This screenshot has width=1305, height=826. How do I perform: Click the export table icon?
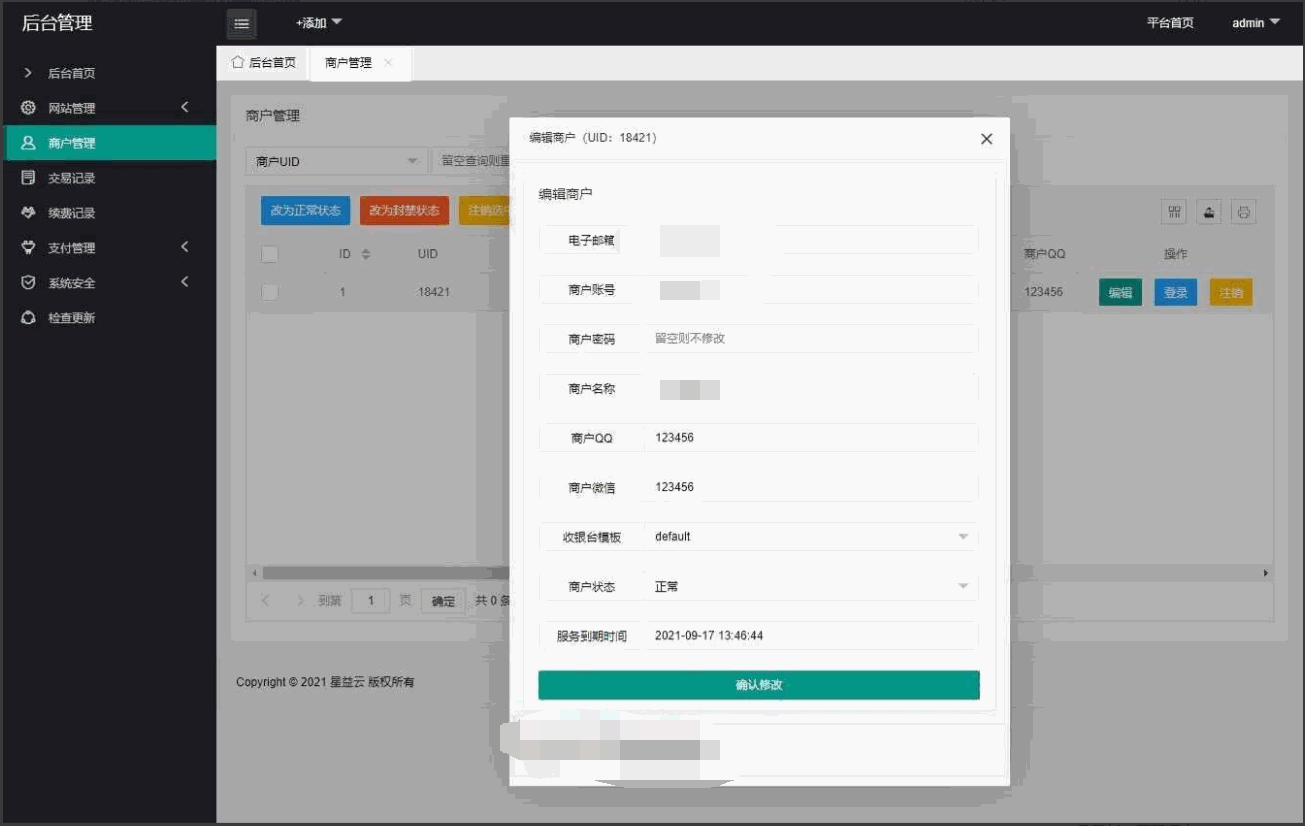tap(1209, 212)
